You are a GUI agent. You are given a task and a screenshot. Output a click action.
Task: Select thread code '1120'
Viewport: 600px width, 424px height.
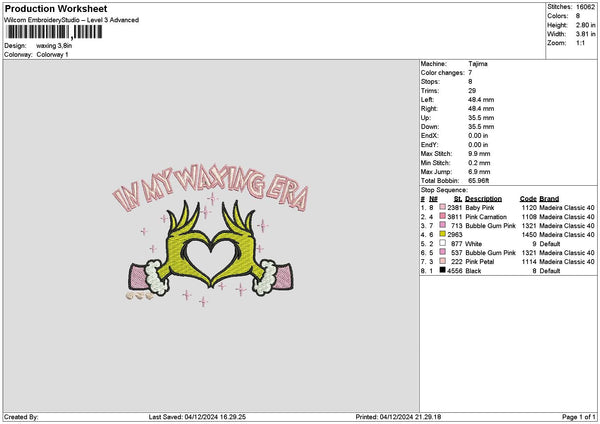529,207
